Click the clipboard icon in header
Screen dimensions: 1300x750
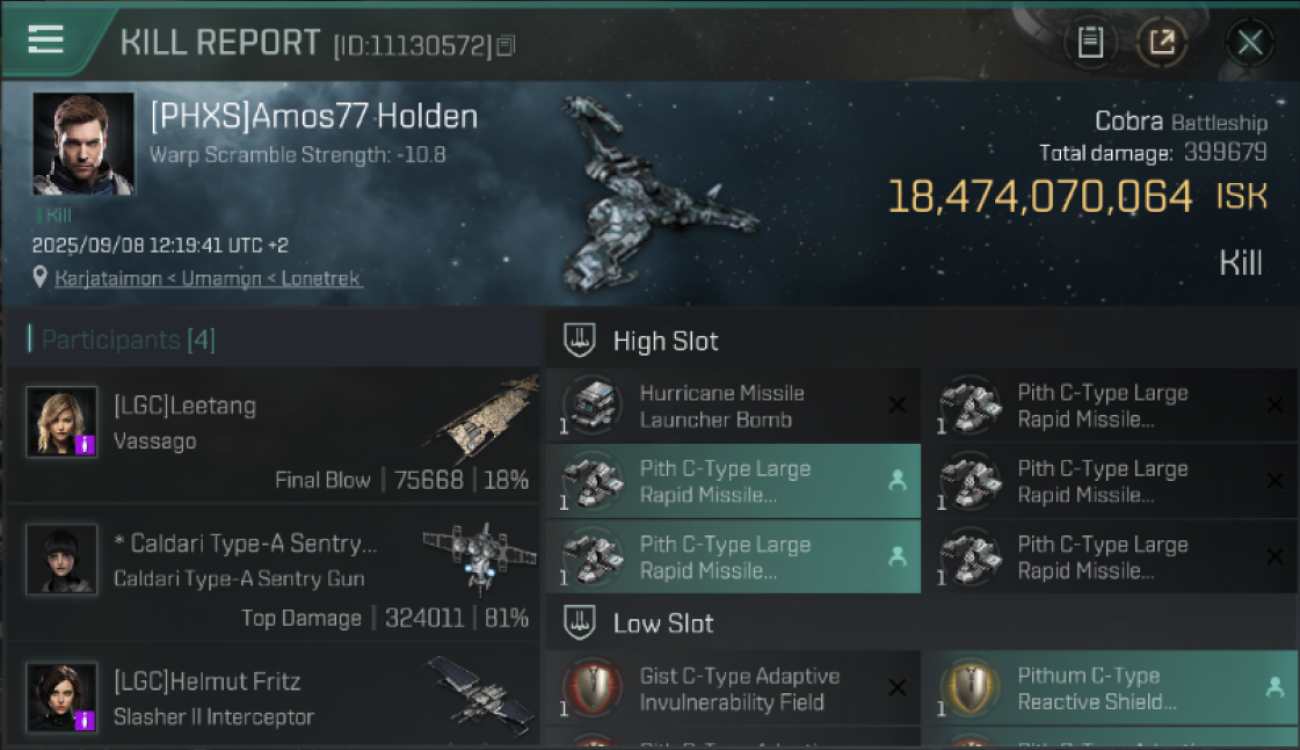(x=1090, y=42)
